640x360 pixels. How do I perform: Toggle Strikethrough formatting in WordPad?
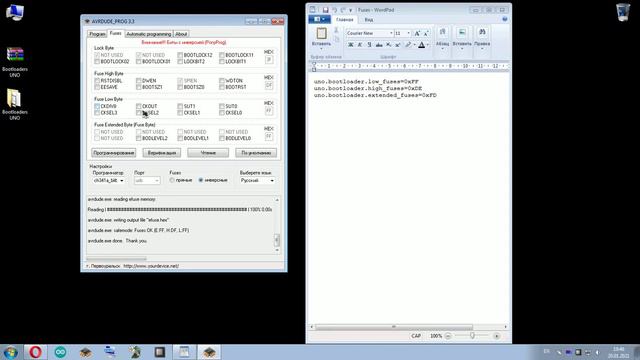tap(379, 45)
